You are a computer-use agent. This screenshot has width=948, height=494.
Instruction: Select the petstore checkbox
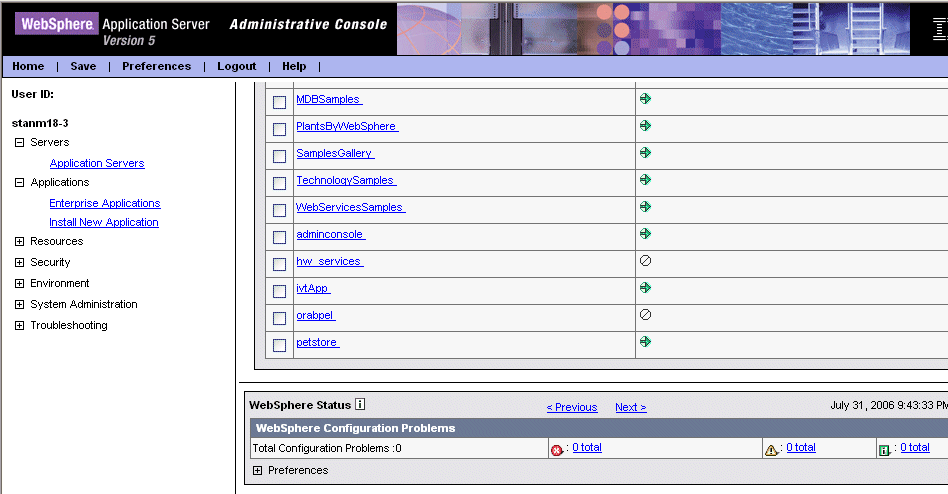(x=279, y=345)
